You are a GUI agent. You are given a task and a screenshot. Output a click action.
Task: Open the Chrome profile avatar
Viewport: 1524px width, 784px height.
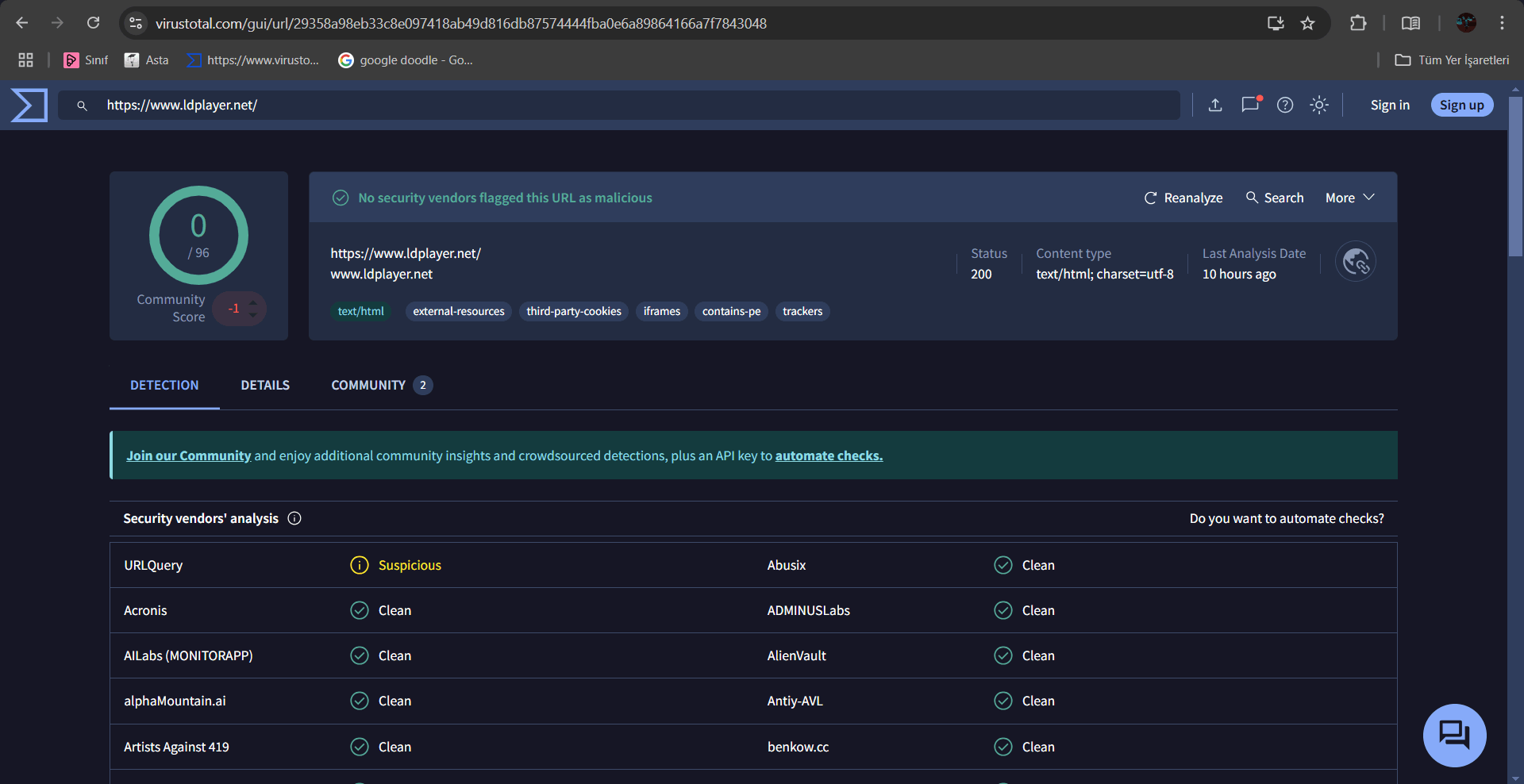pyautogui.click(x=1466, y=23)
